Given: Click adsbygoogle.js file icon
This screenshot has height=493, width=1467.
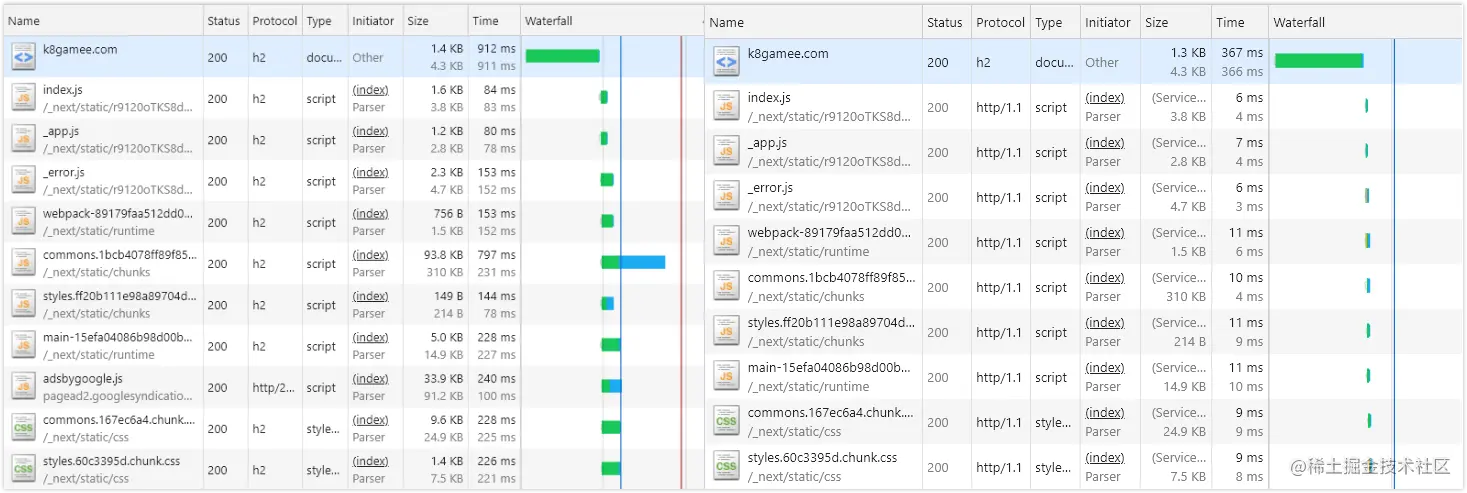Looking at the screenshot, I should pos(23,387).
